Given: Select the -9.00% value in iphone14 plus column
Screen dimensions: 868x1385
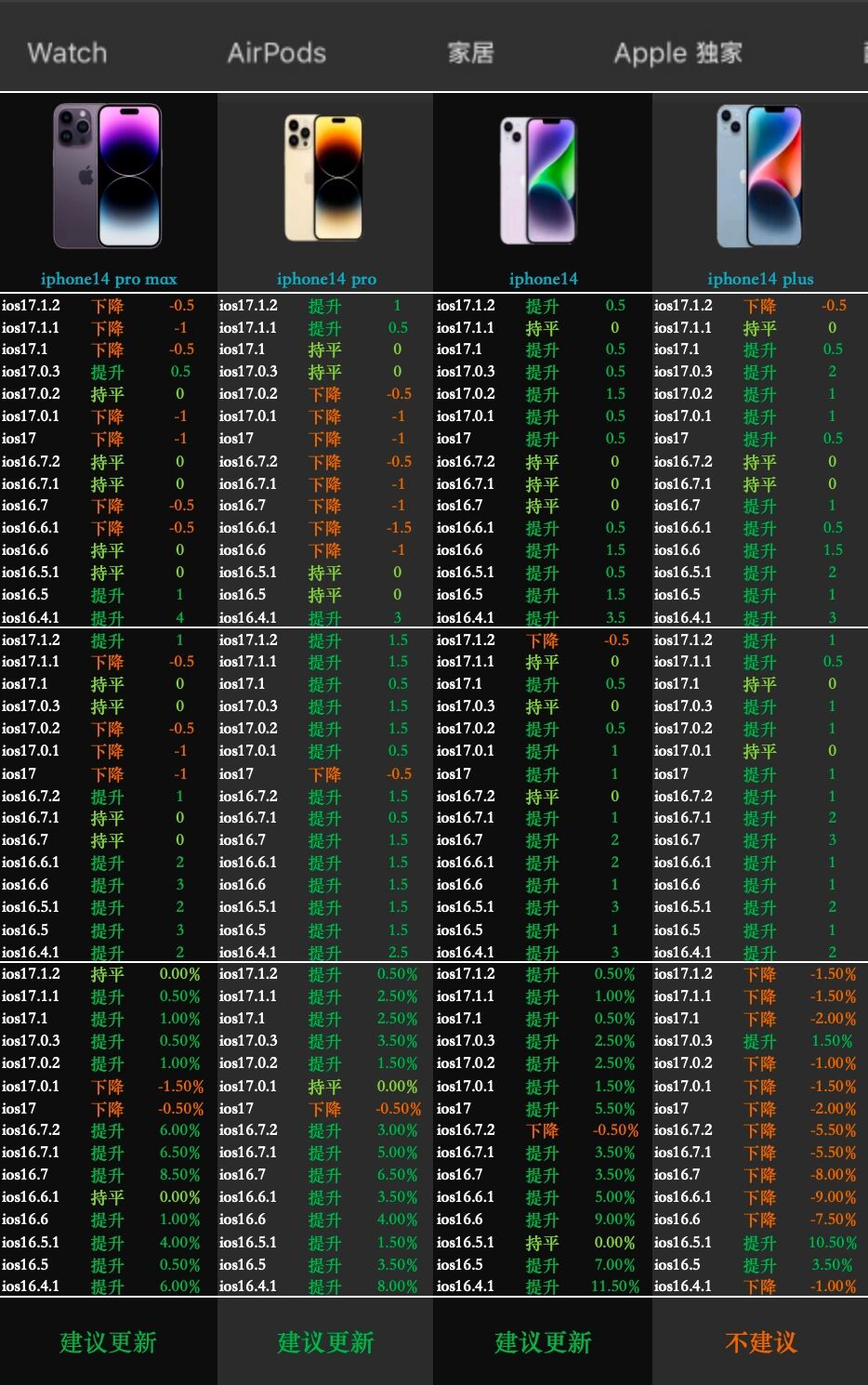Looking at the screenshot, I should (833, 1197).
